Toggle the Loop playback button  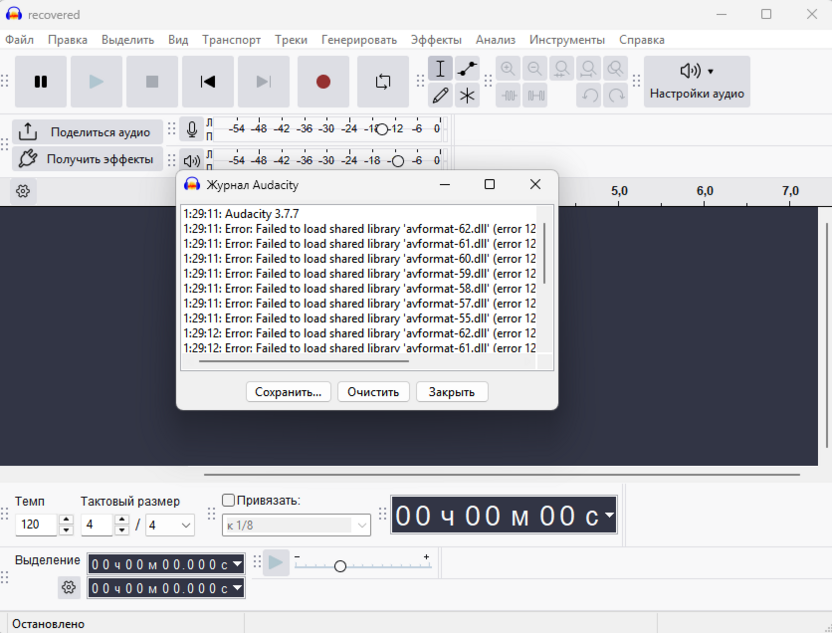pyautogui.click(x=383, y=82)
